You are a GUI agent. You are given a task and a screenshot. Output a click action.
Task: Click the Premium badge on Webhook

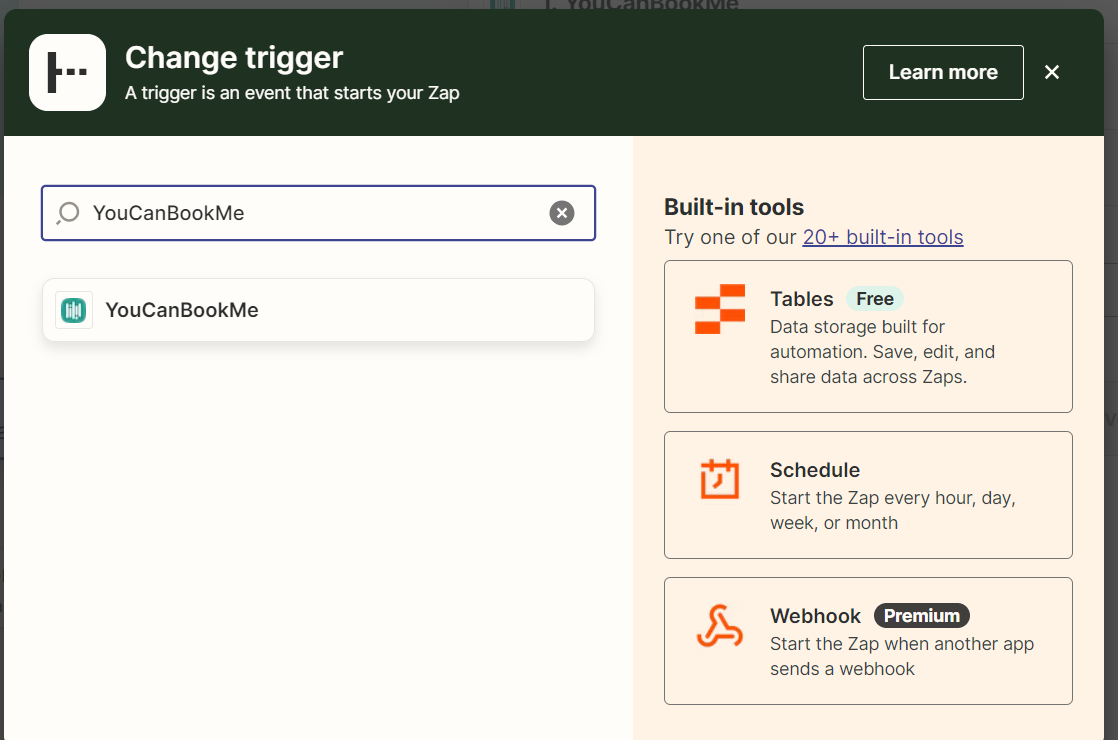921,615
